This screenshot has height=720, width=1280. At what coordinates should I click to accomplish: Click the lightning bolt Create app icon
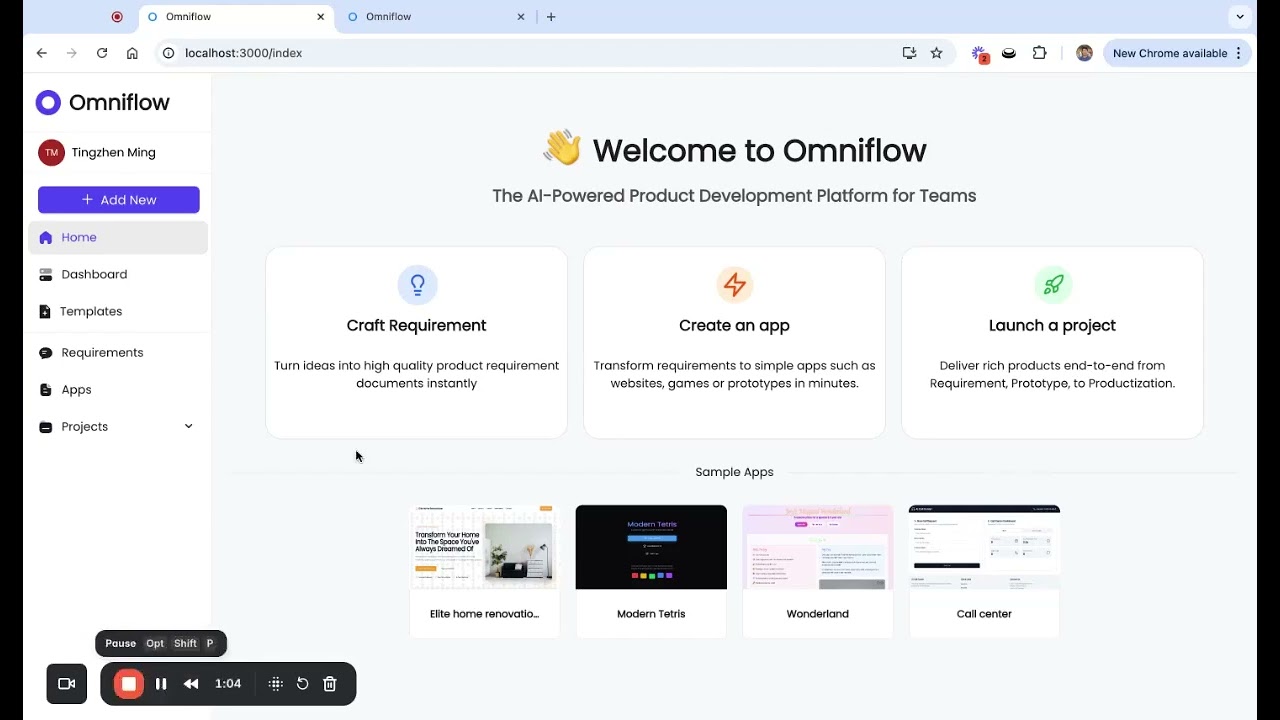(x=735, y=285)
